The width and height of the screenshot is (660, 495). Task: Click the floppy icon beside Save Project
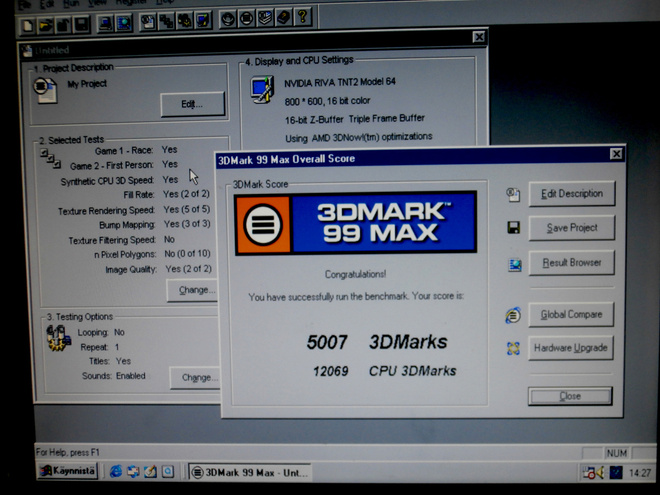coord(514,228)
